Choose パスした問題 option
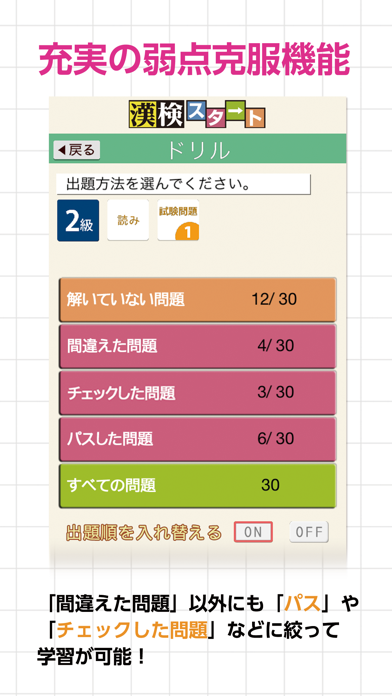392x696 pixels. 198,439
